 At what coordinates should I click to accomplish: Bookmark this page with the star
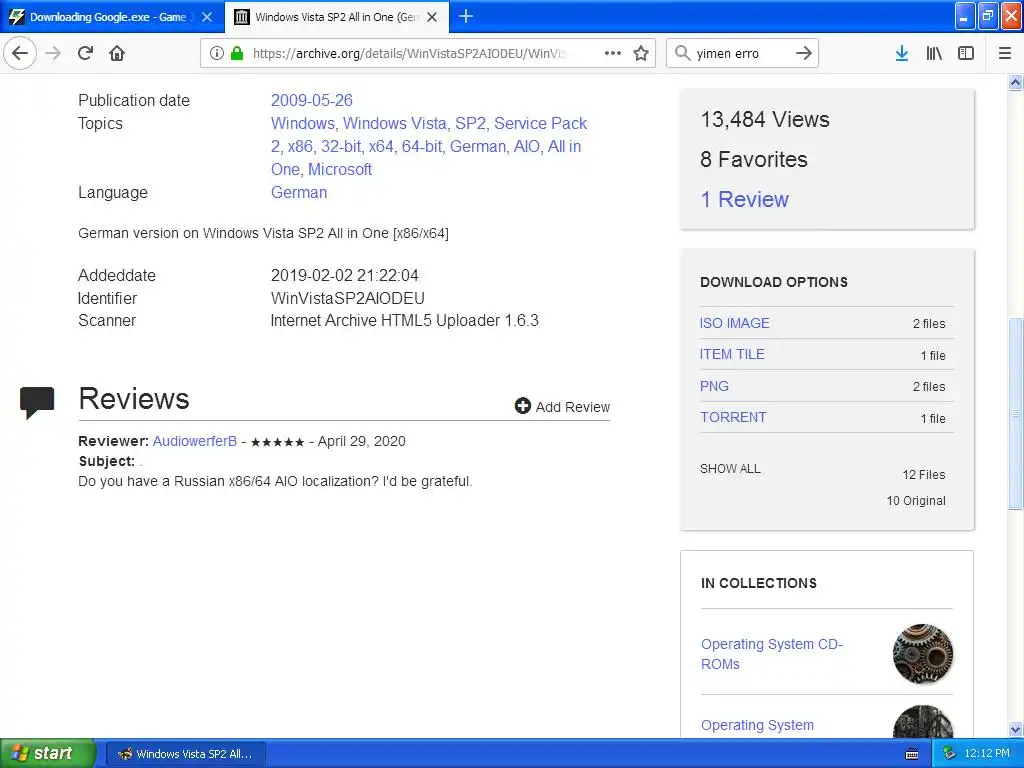641,53
